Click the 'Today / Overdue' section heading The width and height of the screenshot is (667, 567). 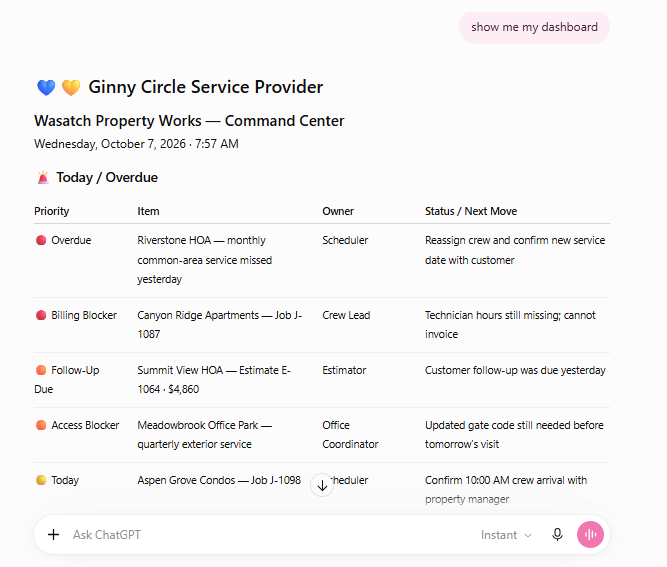(x=107, y=177)
